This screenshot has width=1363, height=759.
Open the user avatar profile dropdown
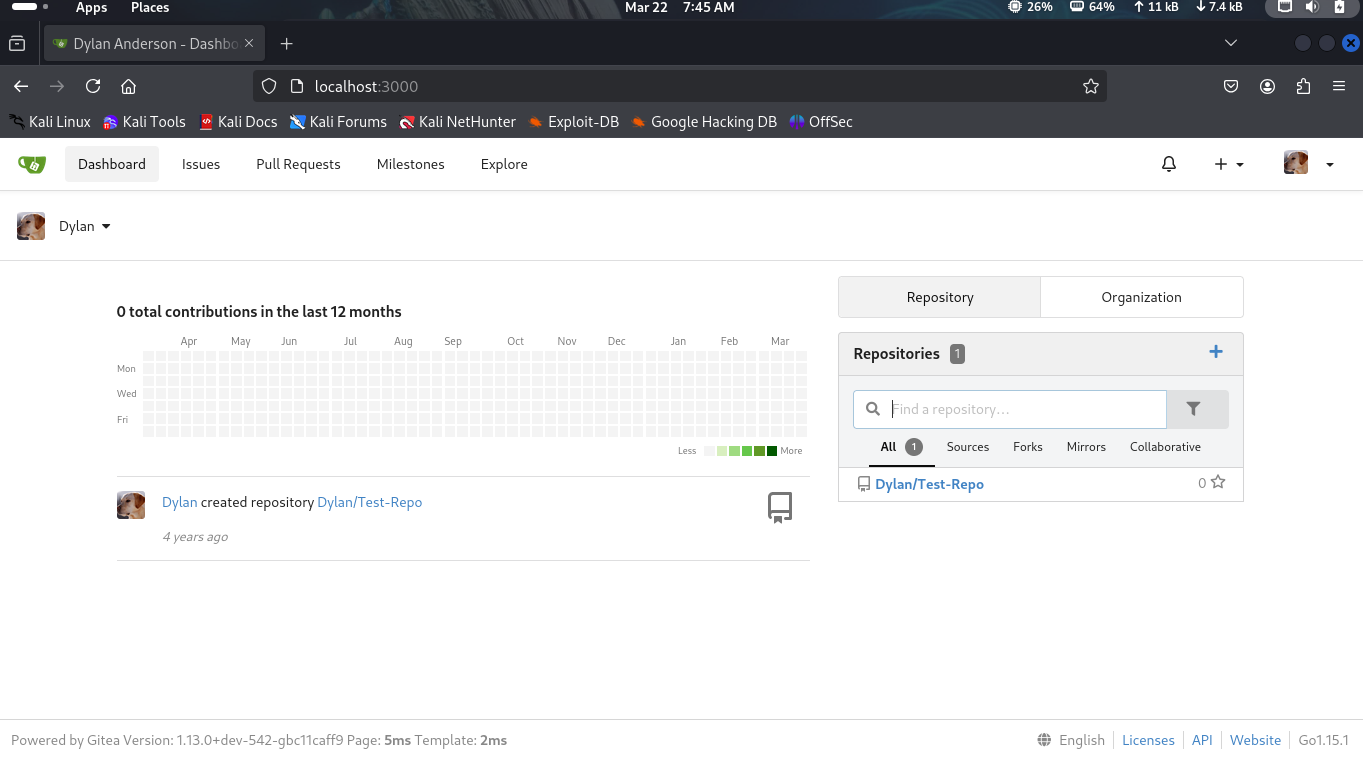click(1308, 164)
